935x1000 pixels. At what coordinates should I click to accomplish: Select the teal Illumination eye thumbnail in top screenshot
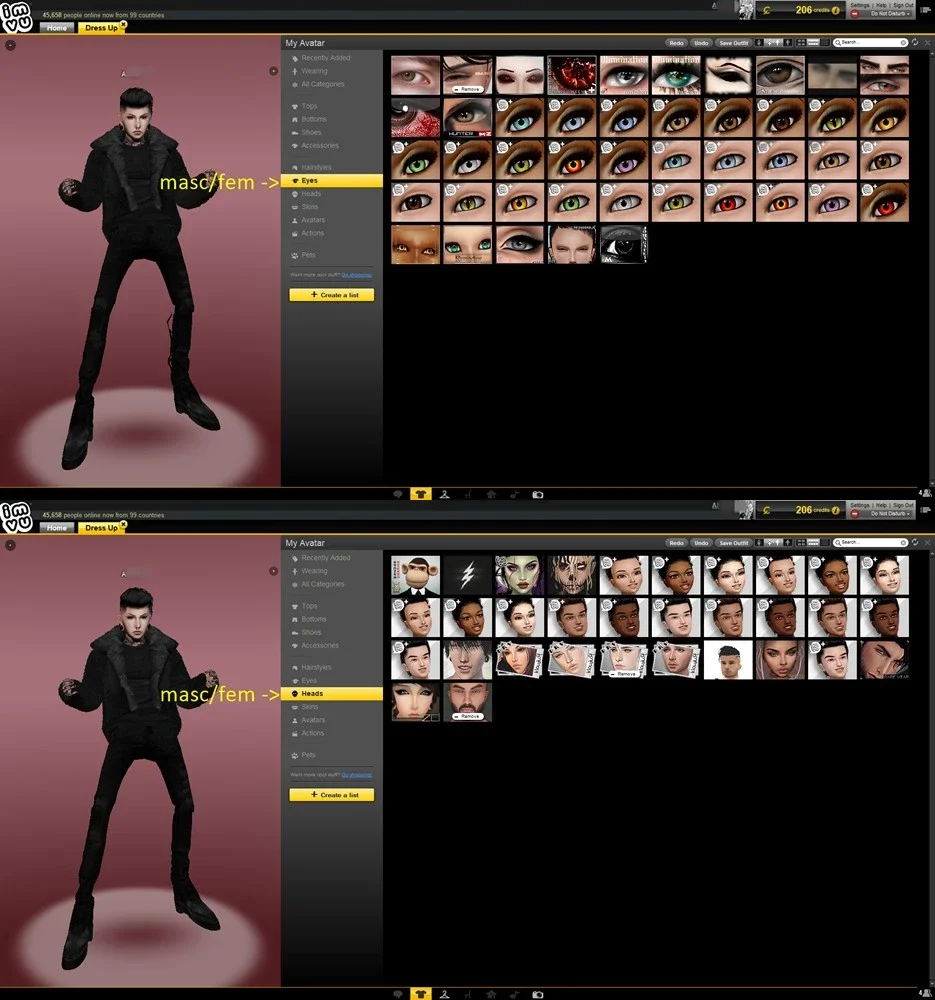tap(676, 75)
